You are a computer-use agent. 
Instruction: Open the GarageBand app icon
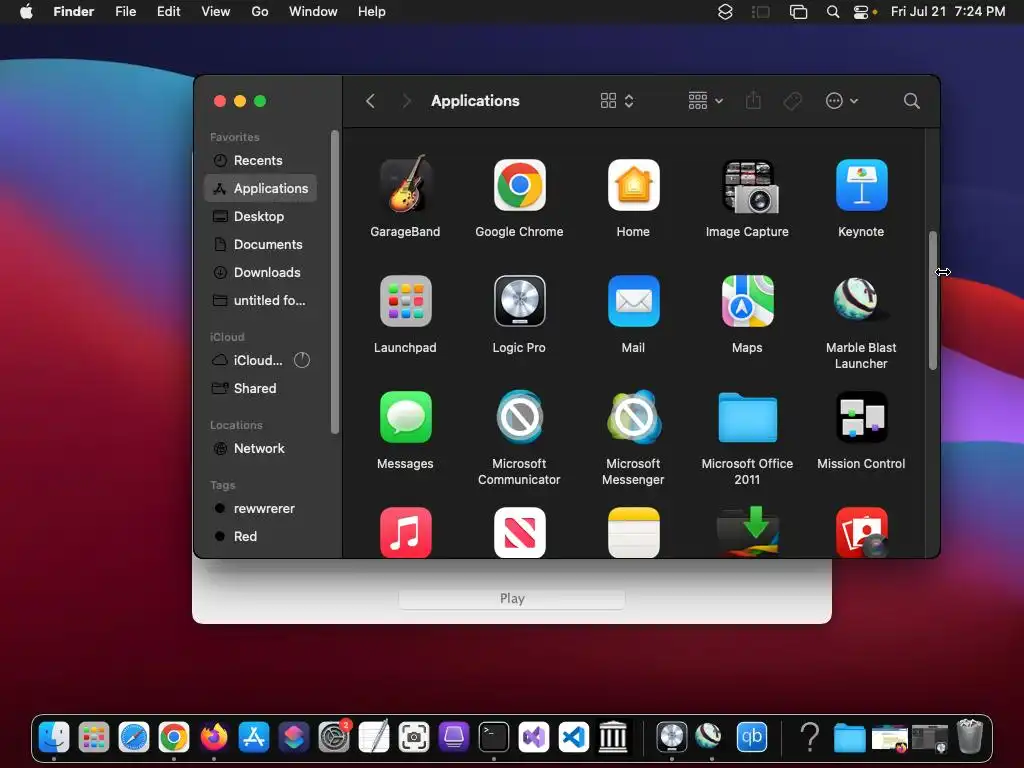click(405, 185)
